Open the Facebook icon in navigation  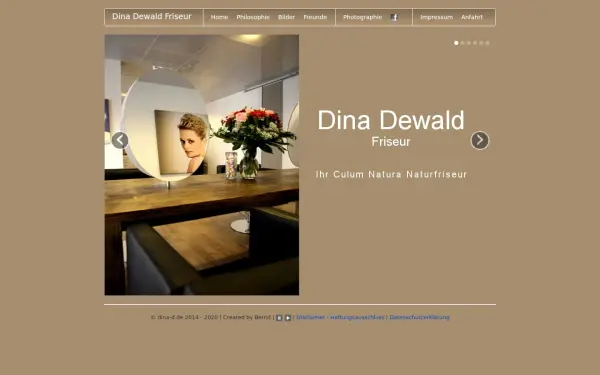[x=394, y=17]
